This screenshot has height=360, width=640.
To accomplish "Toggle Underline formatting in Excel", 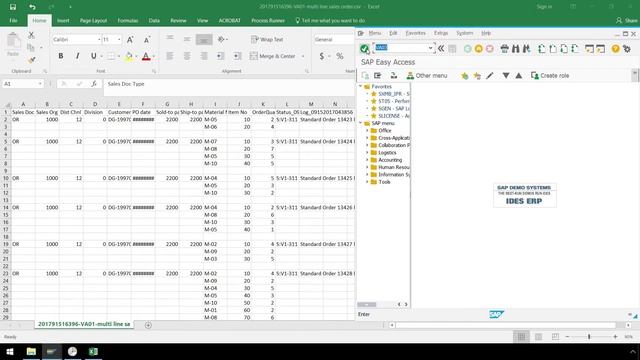I will [x=93, y=56].
